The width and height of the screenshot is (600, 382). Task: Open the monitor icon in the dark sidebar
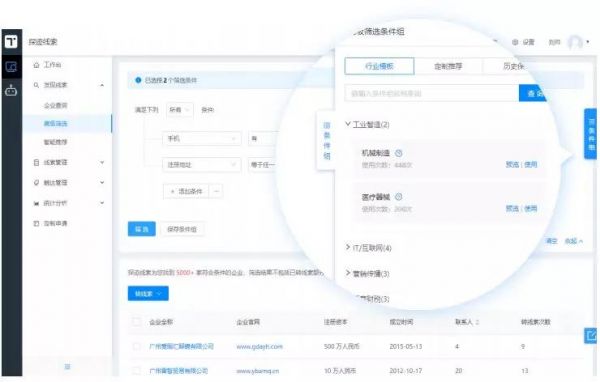coord(11,67)
